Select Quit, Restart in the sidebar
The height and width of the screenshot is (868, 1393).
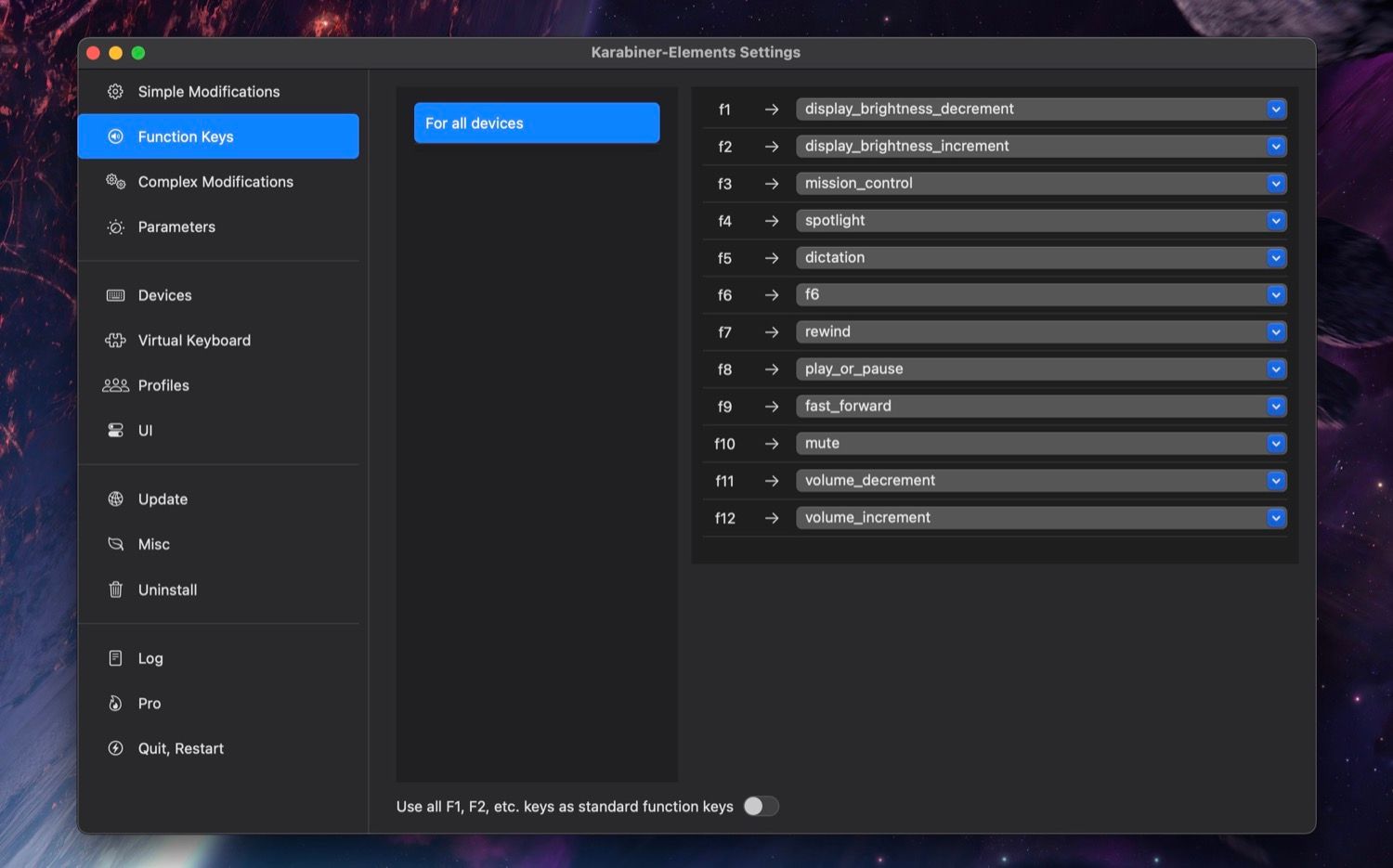(x=180, y=748)
